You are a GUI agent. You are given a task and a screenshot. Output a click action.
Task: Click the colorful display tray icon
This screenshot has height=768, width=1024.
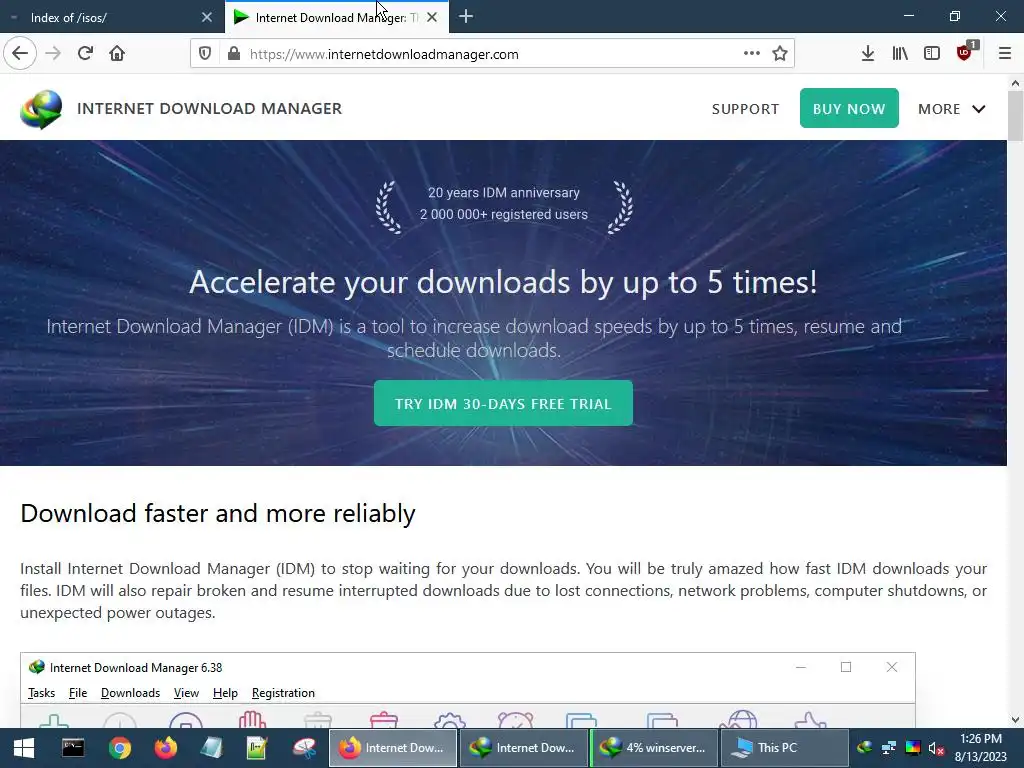[x=913, y=748]
